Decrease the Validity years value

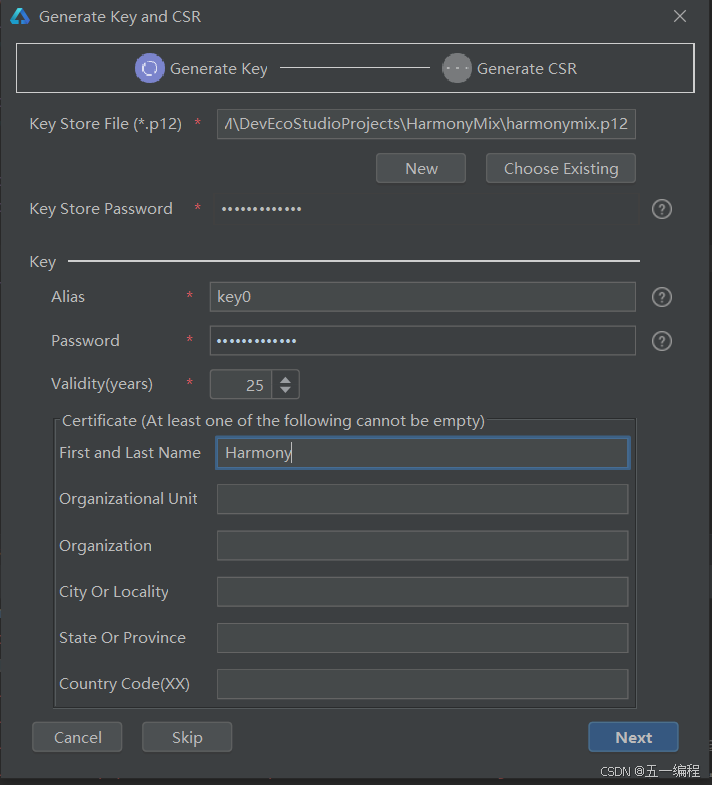285,389
